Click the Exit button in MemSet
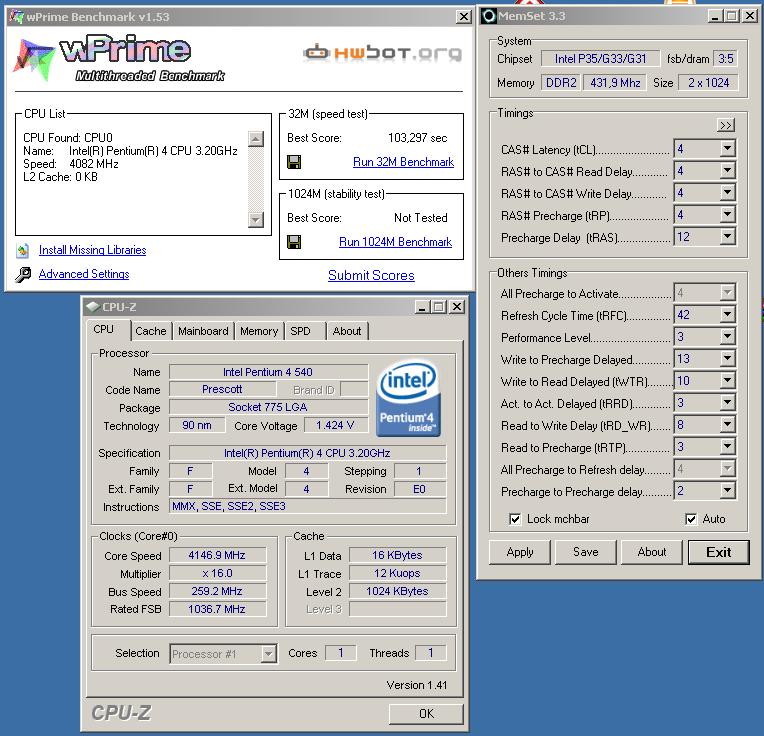Image resolution: width=764 pixels, height=736 pixels. [x=719, y=552]
